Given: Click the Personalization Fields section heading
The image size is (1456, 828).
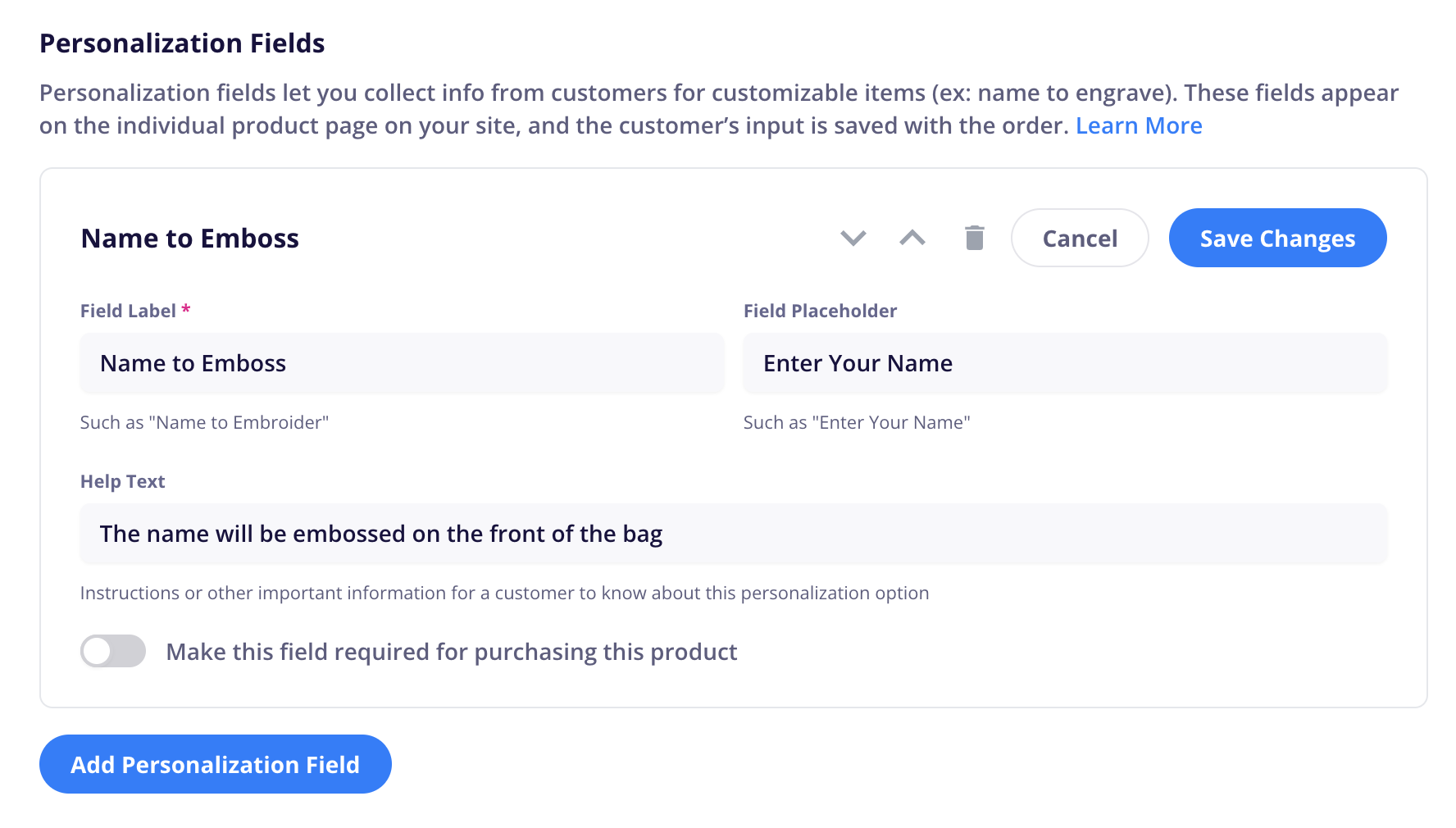Looking at the screenshot, I should (x=182, y=43).
